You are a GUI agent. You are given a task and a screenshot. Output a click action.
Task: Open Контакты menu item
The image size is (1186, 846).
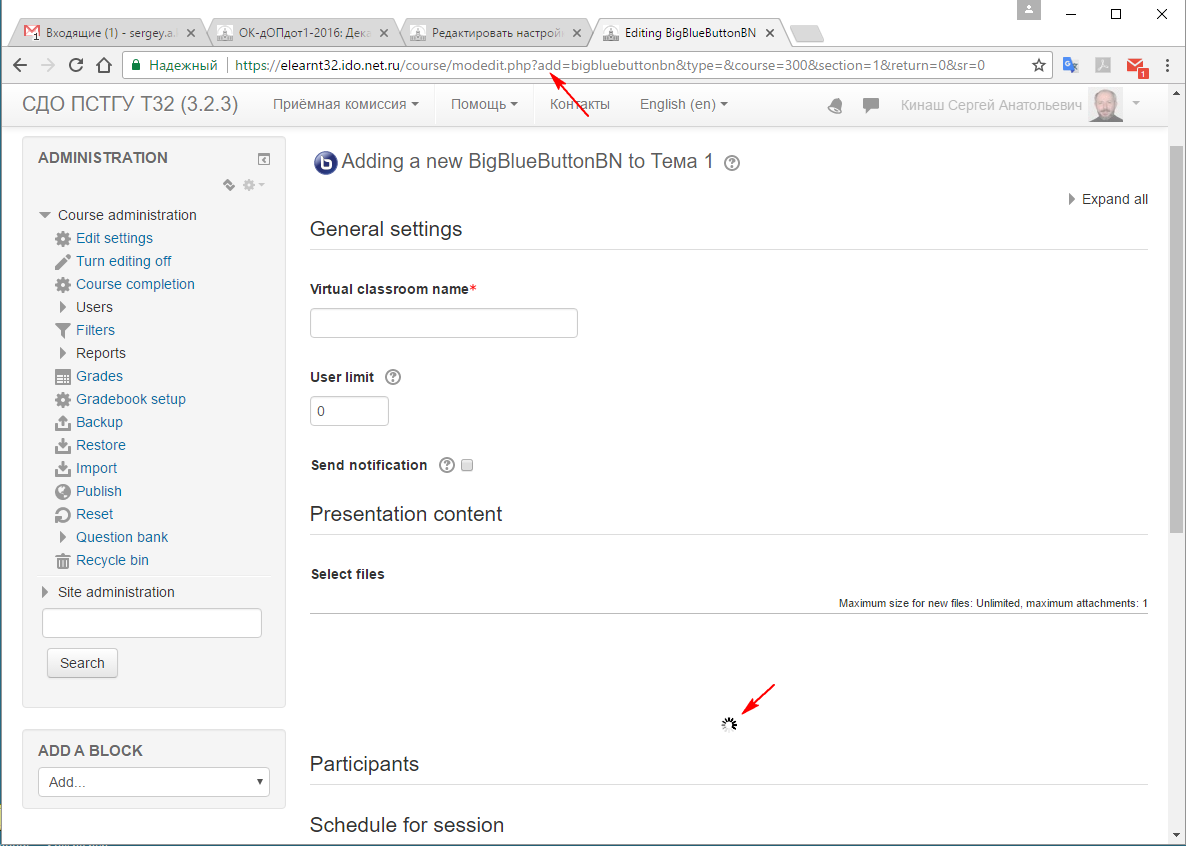coord(579,104)
